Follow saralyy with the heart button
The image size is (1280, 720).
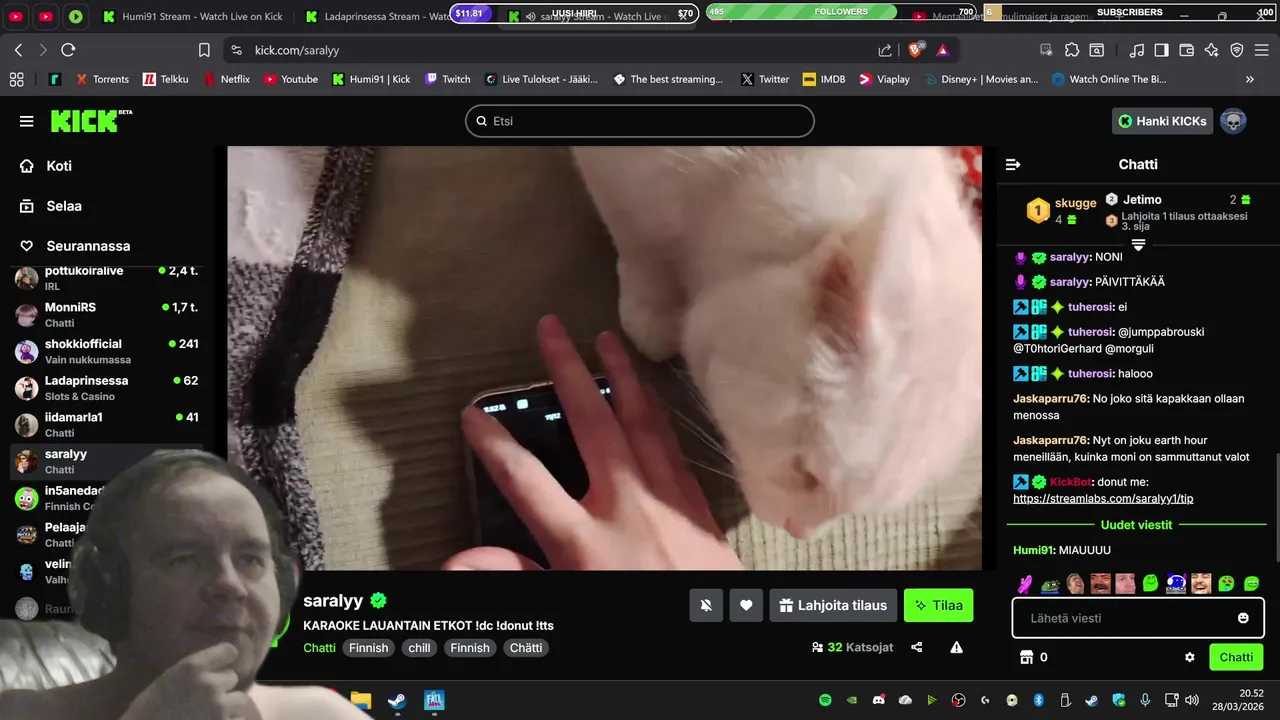[x=746, y=605]
